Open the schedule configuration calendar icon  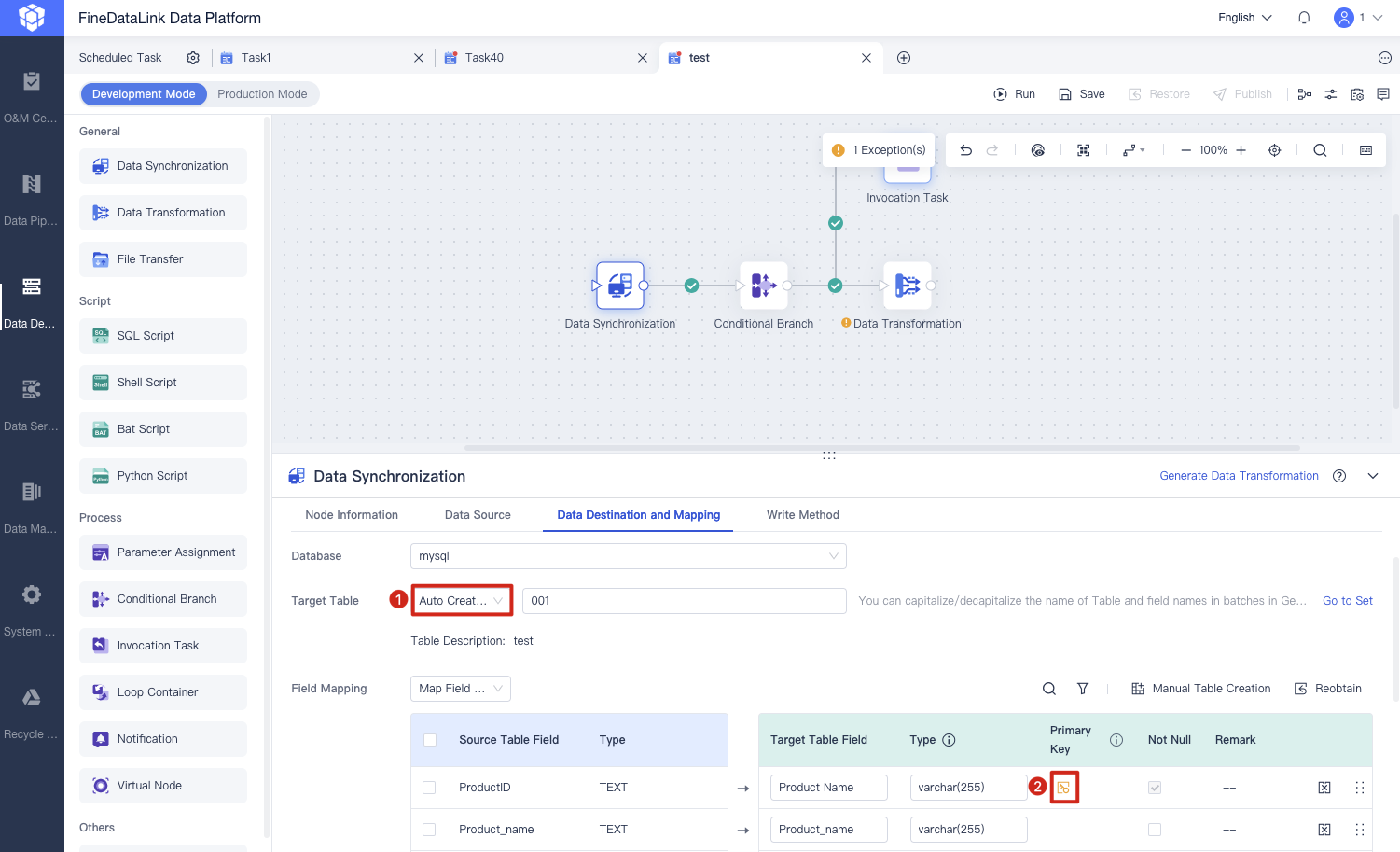(x=1357, y=94)
